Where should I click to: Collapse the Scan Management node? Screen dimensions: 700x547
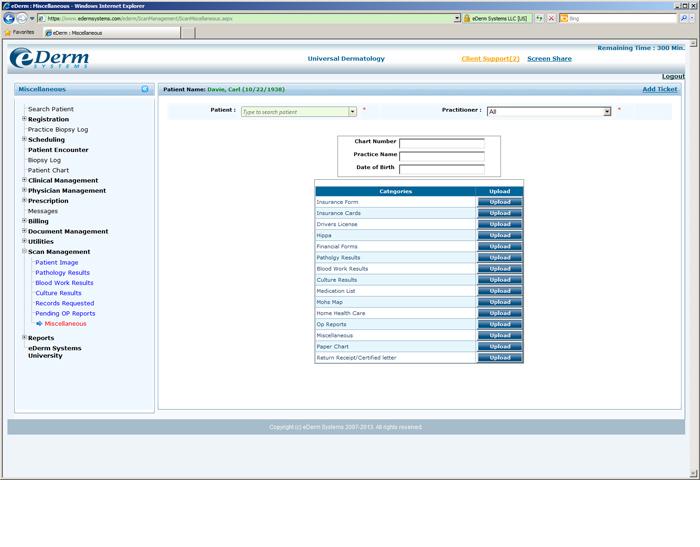(25, 251)
